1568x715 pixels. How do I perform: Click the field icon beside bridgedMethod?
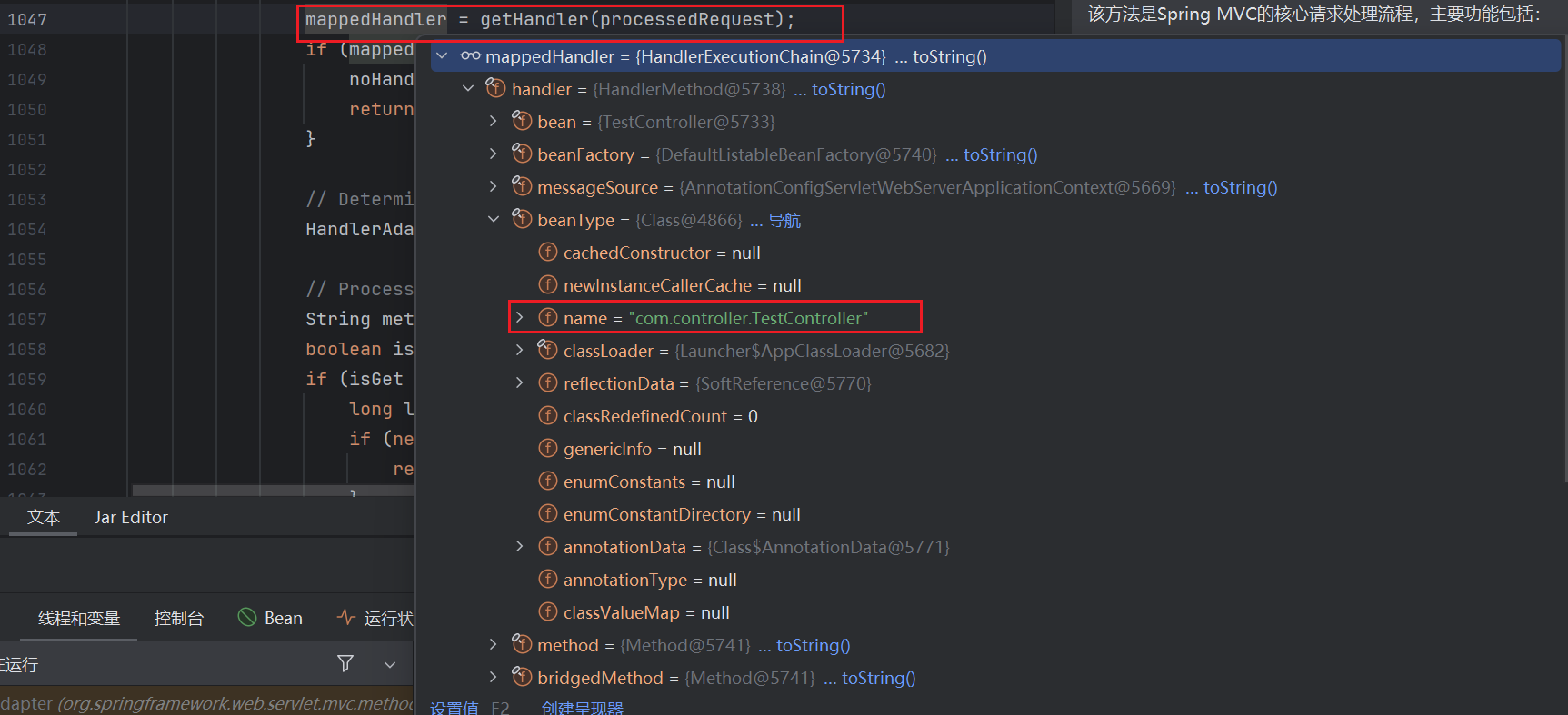click(x=522, y=678)
